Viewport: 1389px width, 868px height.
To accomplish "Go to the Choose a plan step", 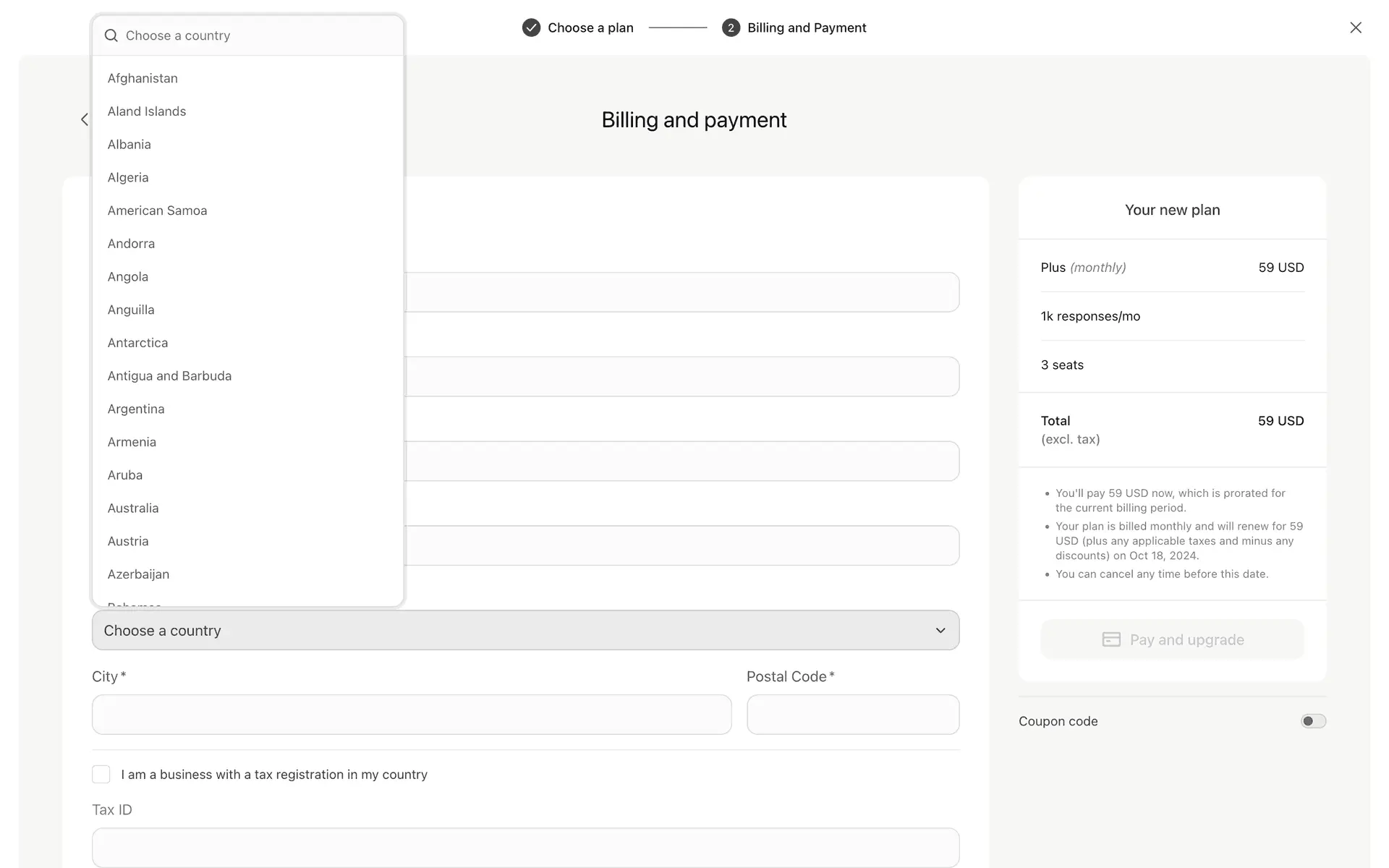I will click(590, 27).
